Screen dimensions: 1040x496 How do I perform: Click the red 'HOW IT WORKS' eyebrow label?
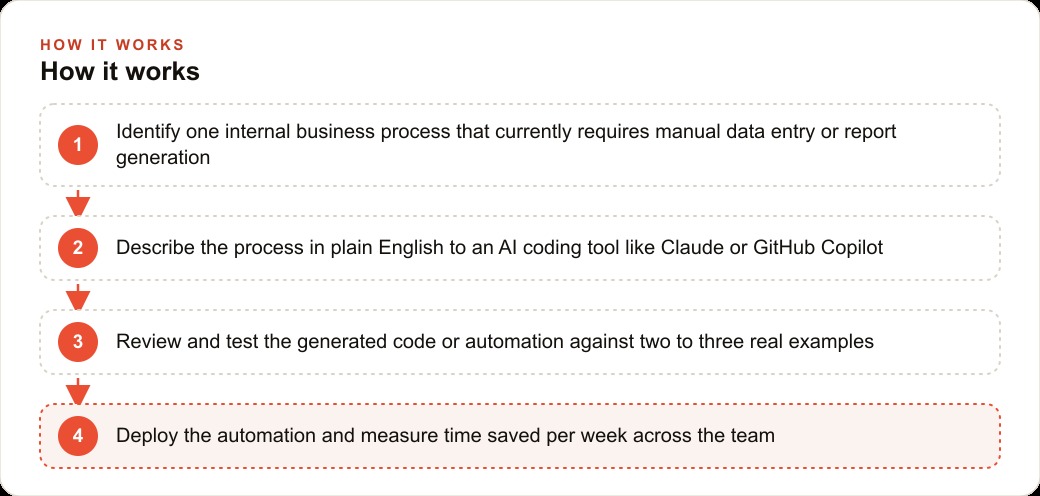112,45
